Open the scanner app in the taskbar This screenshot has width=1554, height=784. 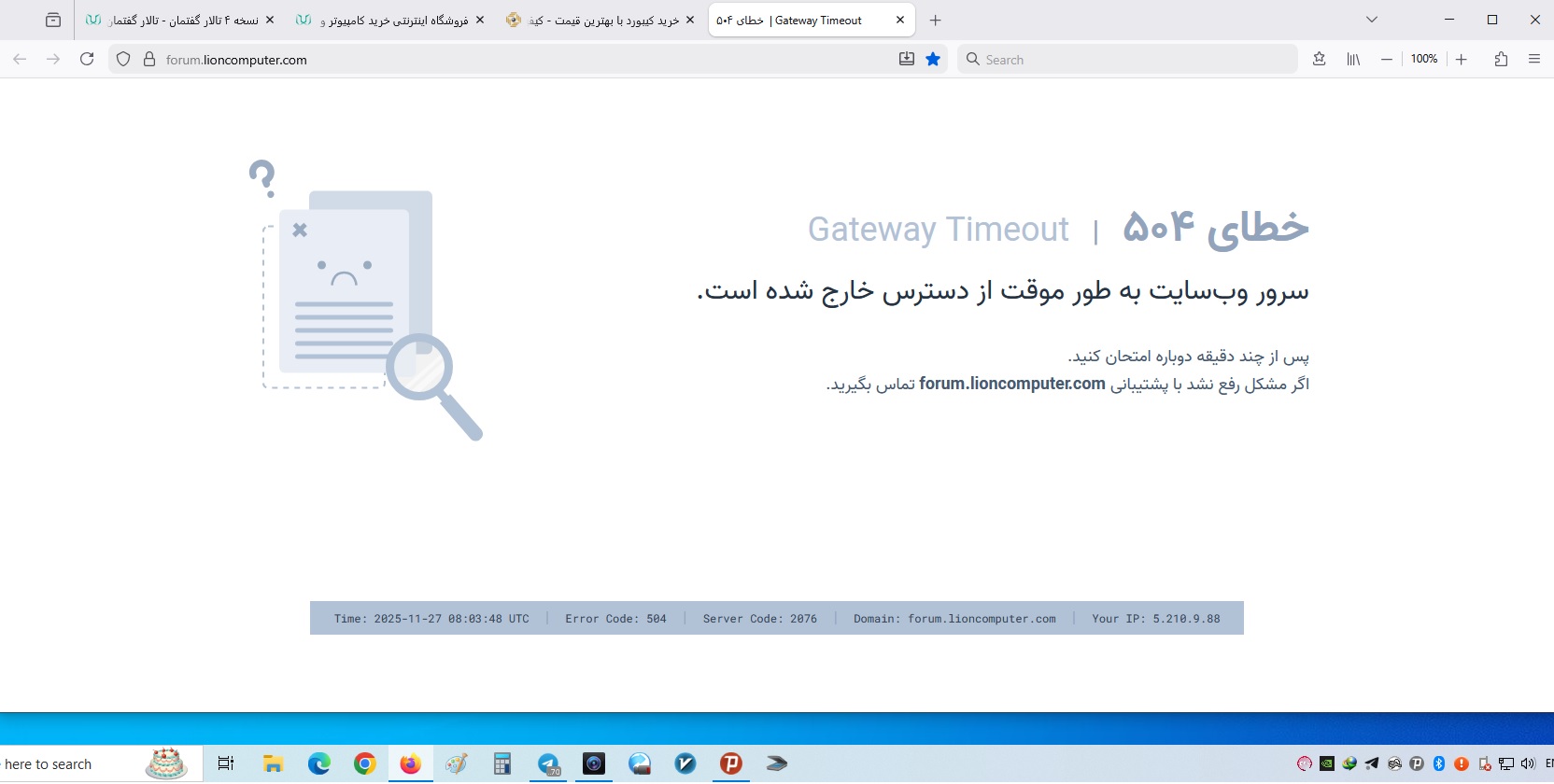[777, 763]
